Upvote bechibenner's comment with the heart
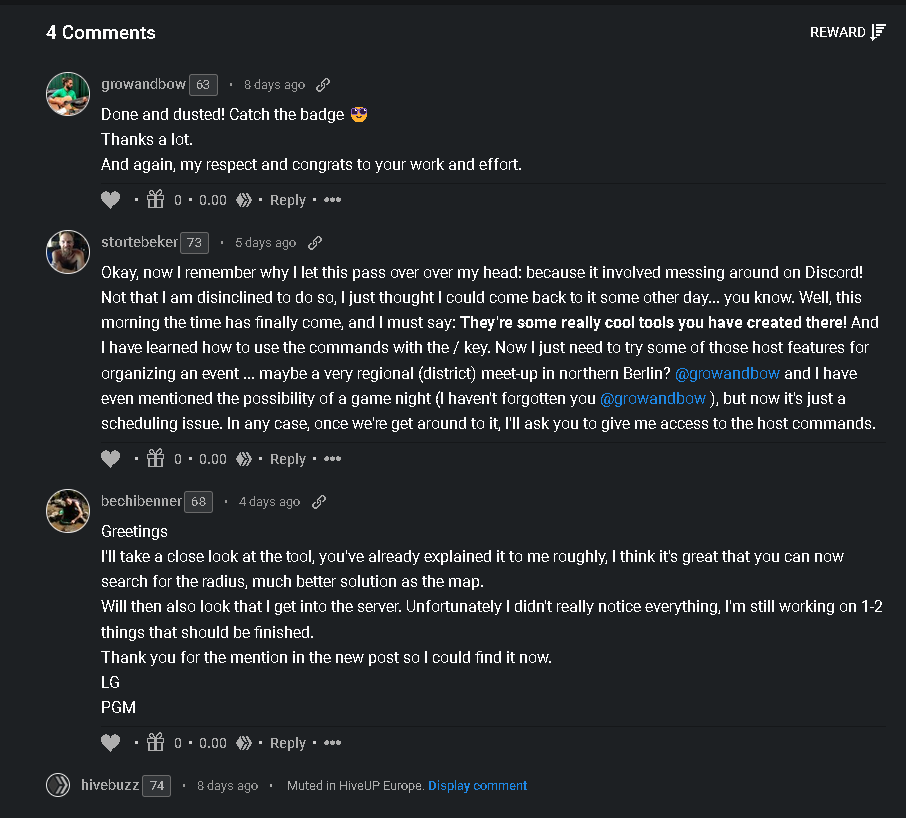The width and height of the screenshot is (906, 818). pyautogui.click(x=110, y=743)
